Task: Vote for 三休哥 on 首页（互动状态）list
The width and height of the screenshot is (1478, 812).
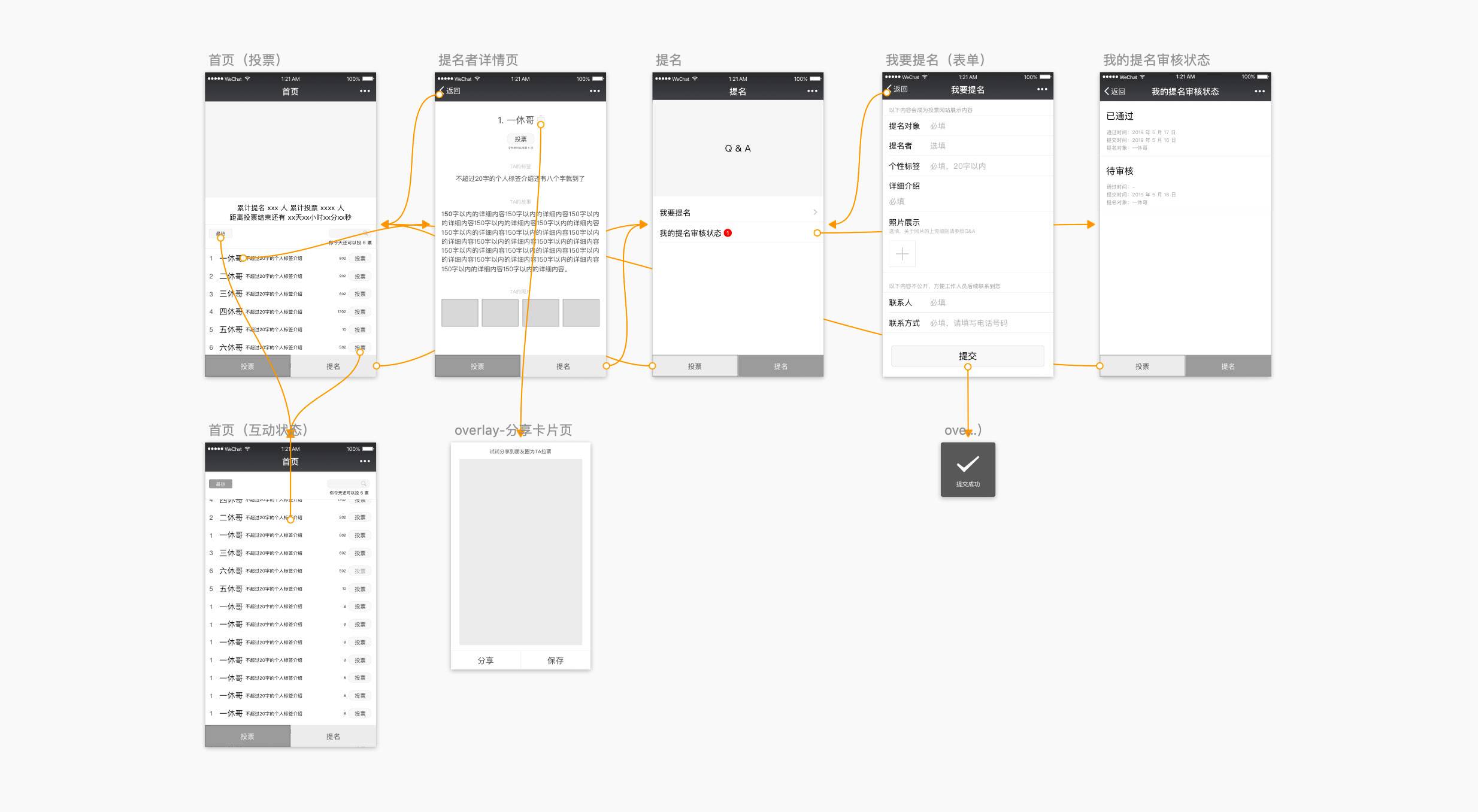Action: [x=360, y=553]
